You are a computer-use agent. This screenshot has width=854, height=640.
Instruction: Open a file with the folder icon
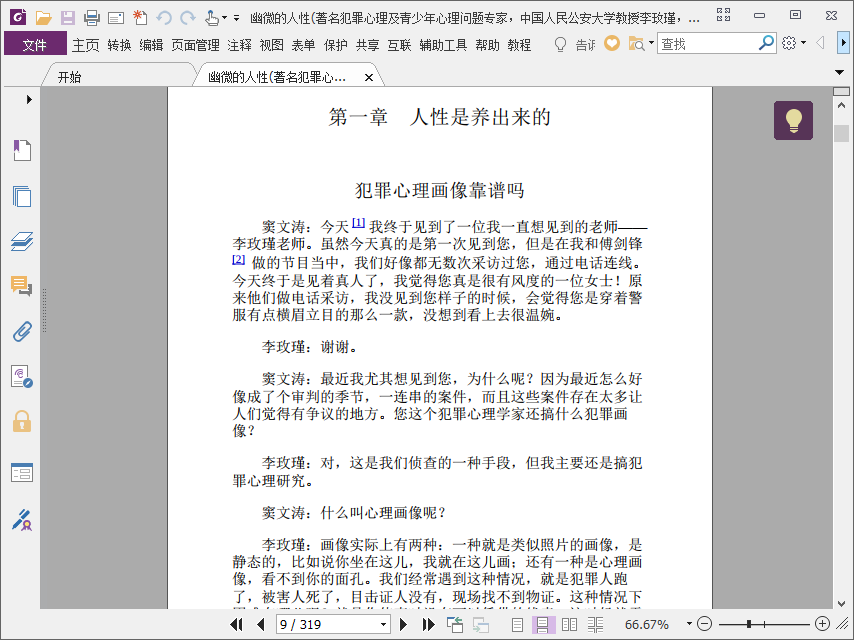pyautogui.click(x=43, y=18)
